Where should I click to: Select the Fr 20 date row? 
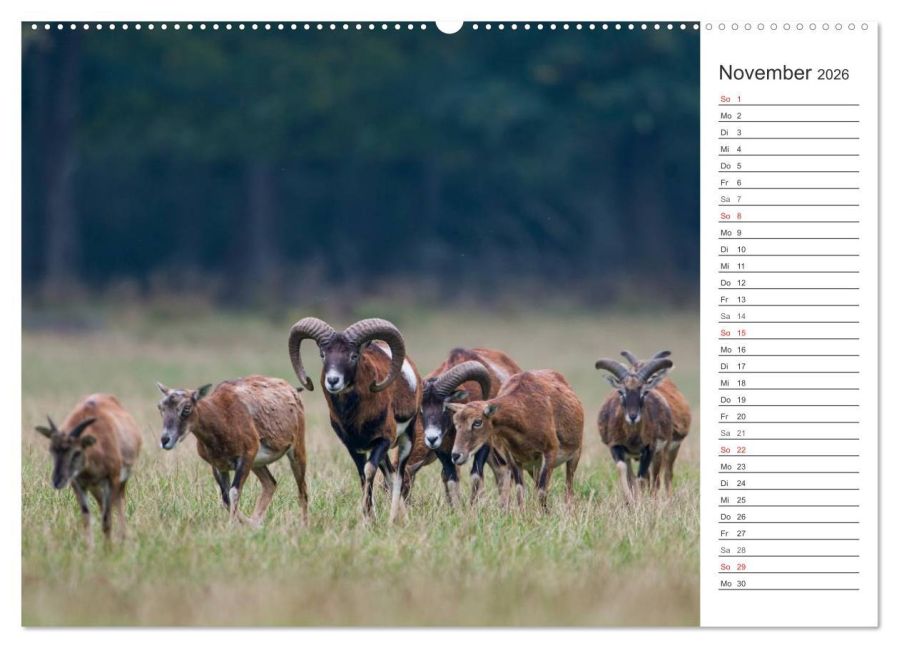(x=789, y=416)
